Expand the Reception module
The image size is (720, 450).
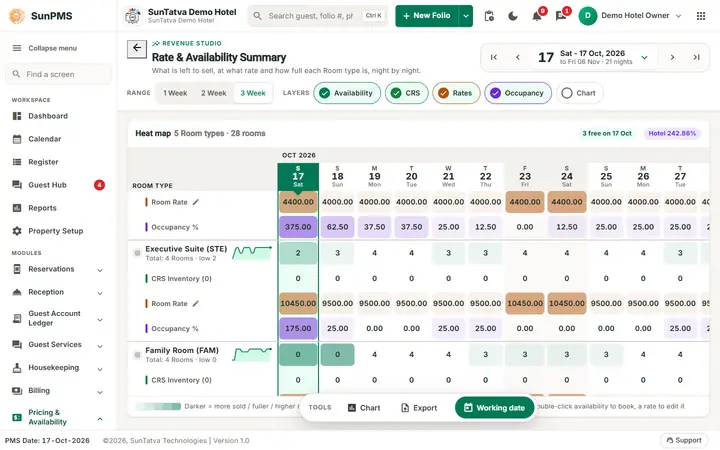coord(100,293)
